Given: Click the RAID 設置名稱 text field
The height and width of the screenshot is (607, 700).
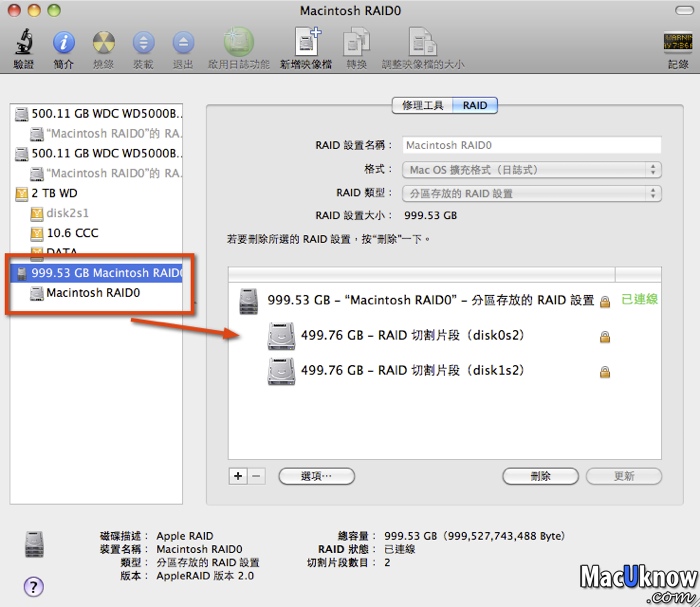Looking at the screenshot, I should click(532, 145).
